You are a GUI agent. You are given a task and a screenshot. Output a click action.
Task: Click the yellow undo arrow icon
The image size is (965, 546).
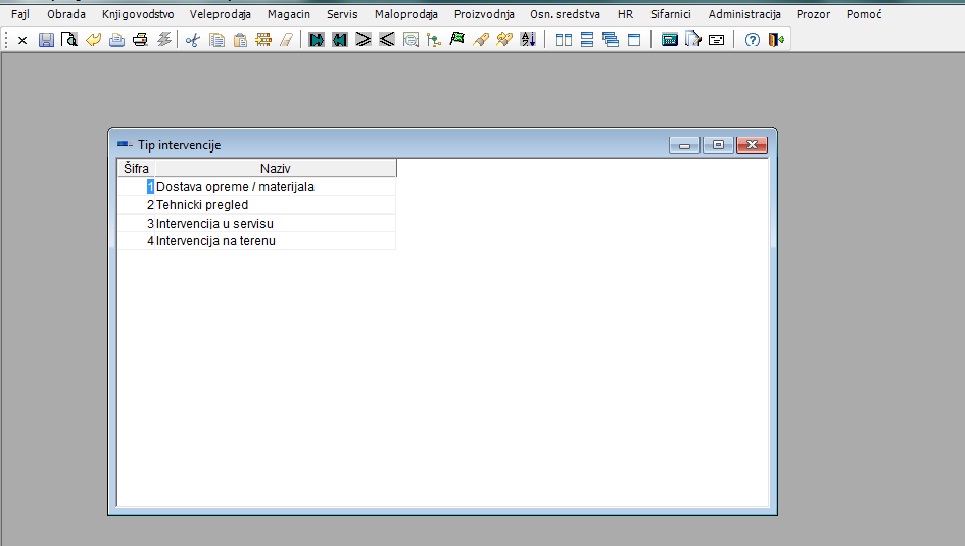point(93,40)
